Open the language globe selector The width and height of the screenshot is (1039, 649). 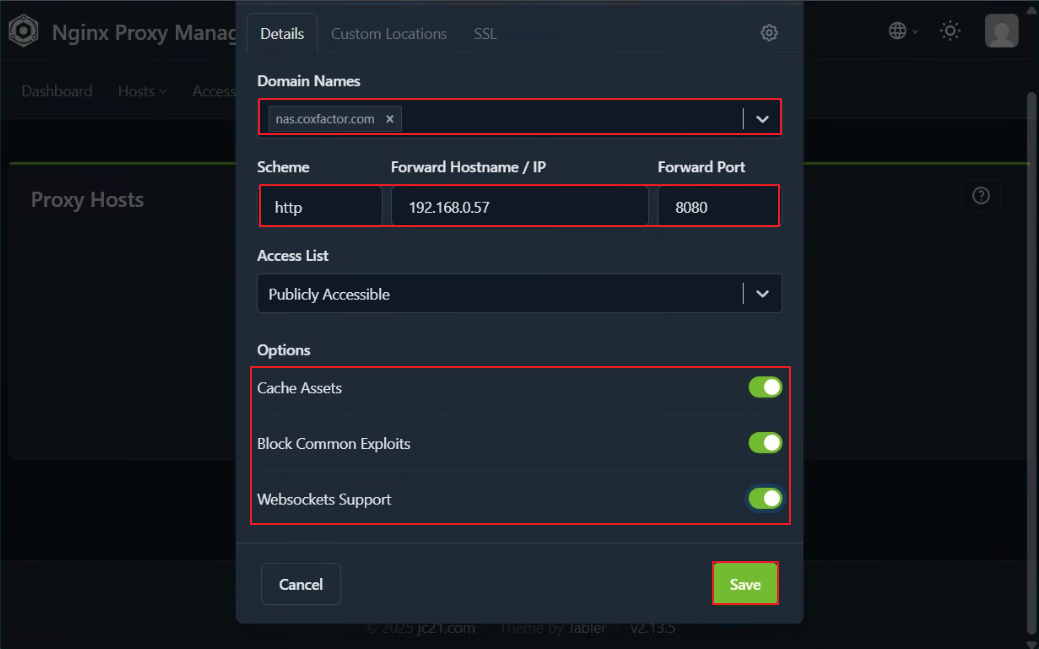click(902, 30)
